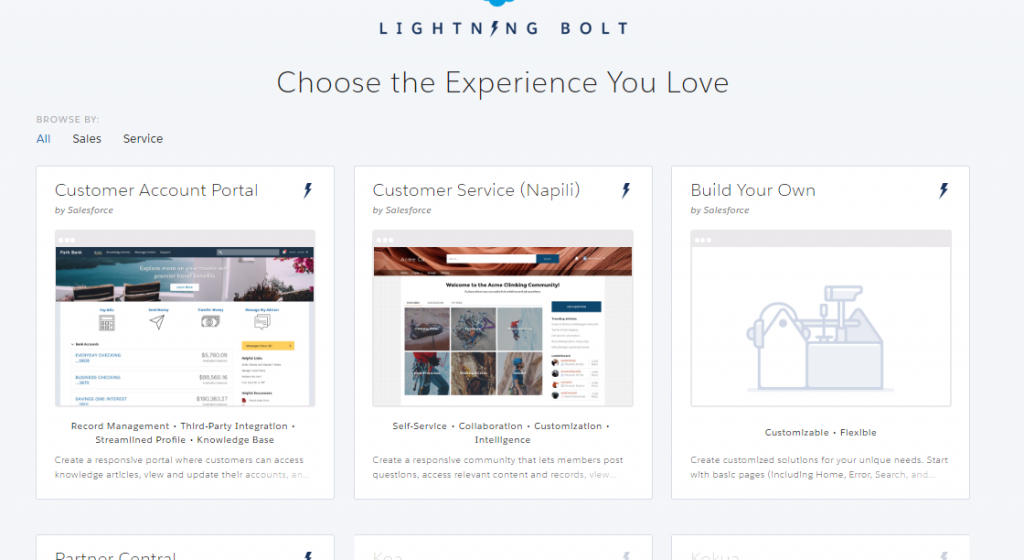Open the Build Your Own title

point(753,190)
